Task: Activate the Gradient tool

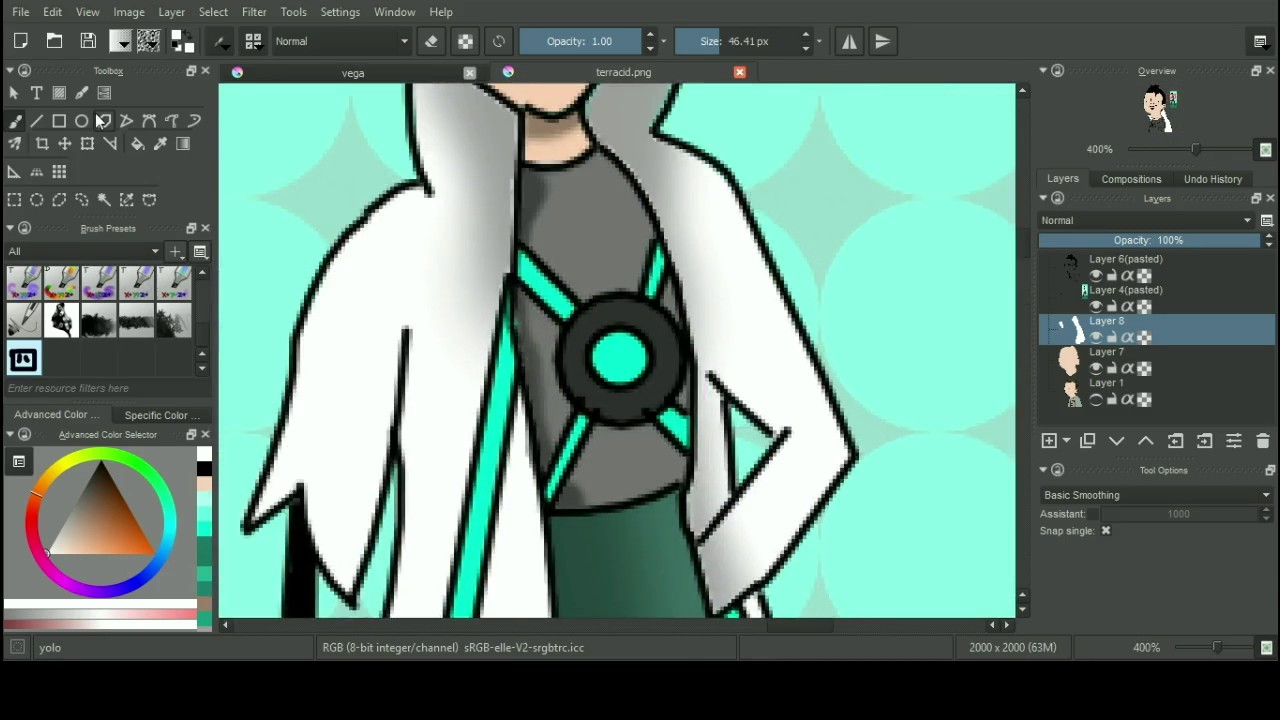Action: [x=183, y=144]
